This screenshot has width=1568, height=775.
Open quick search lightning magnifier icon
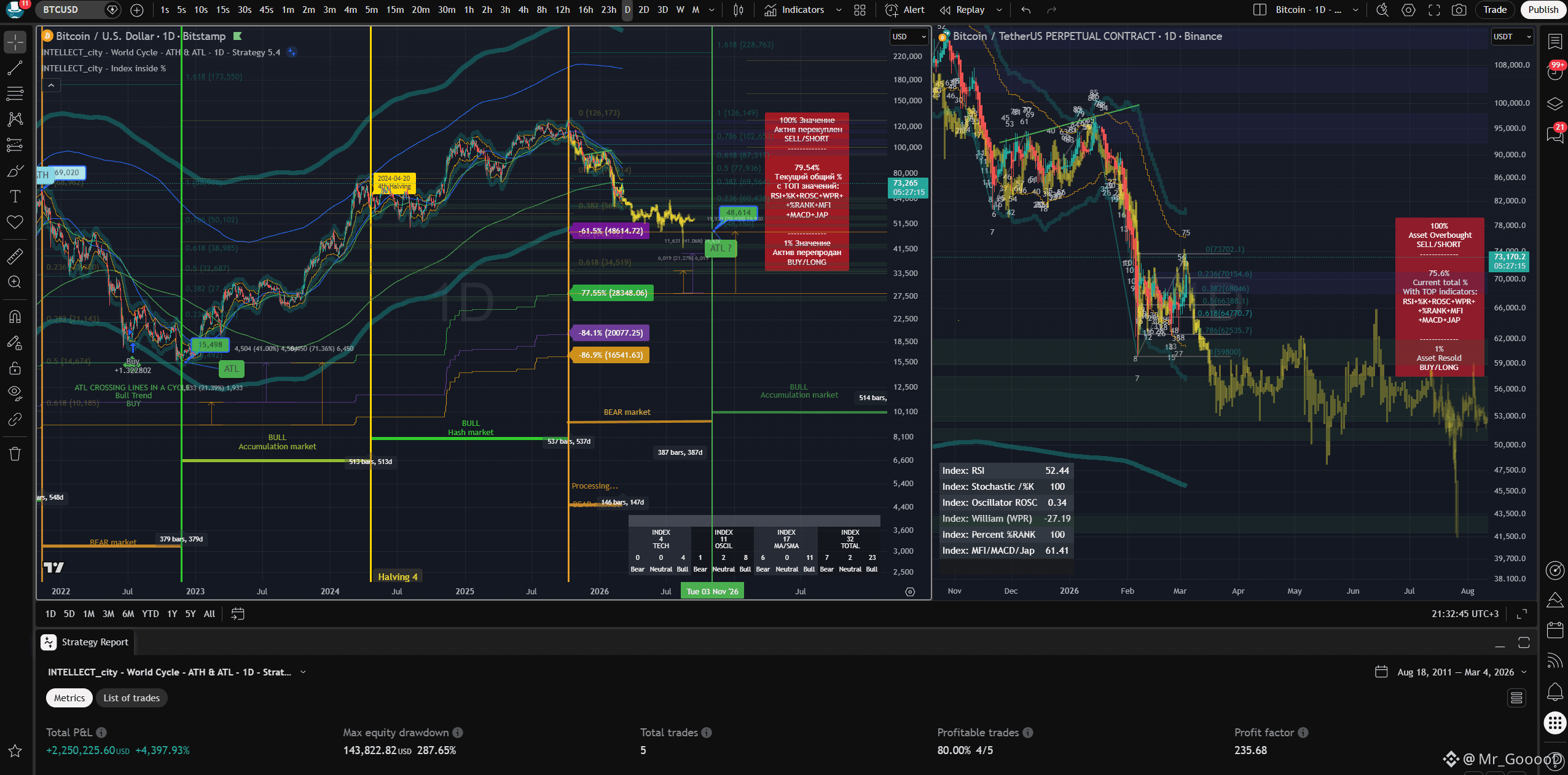click(1382, 10)
